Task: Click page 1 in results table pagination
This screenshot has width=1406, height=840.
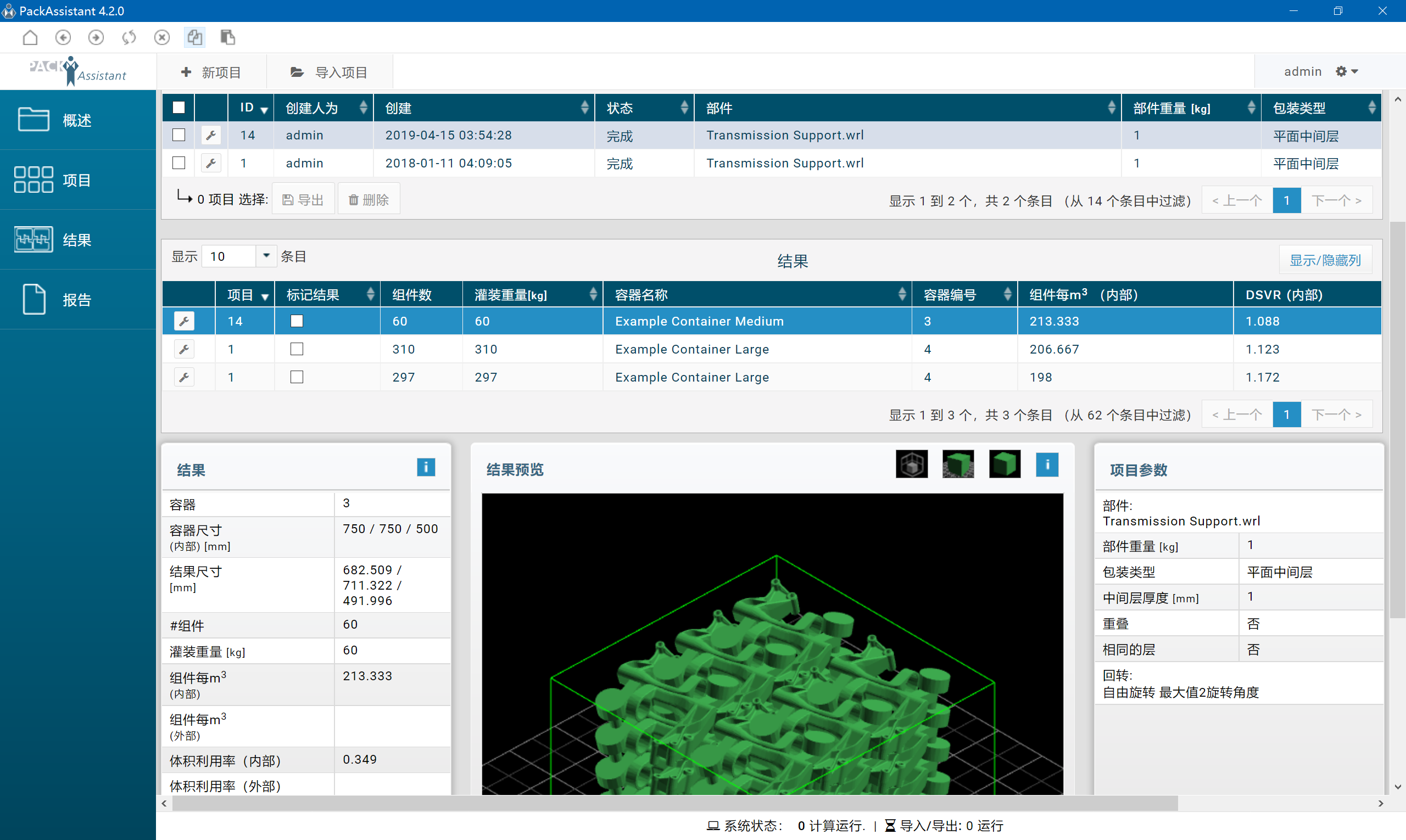Action: (x=1286, y=415)
